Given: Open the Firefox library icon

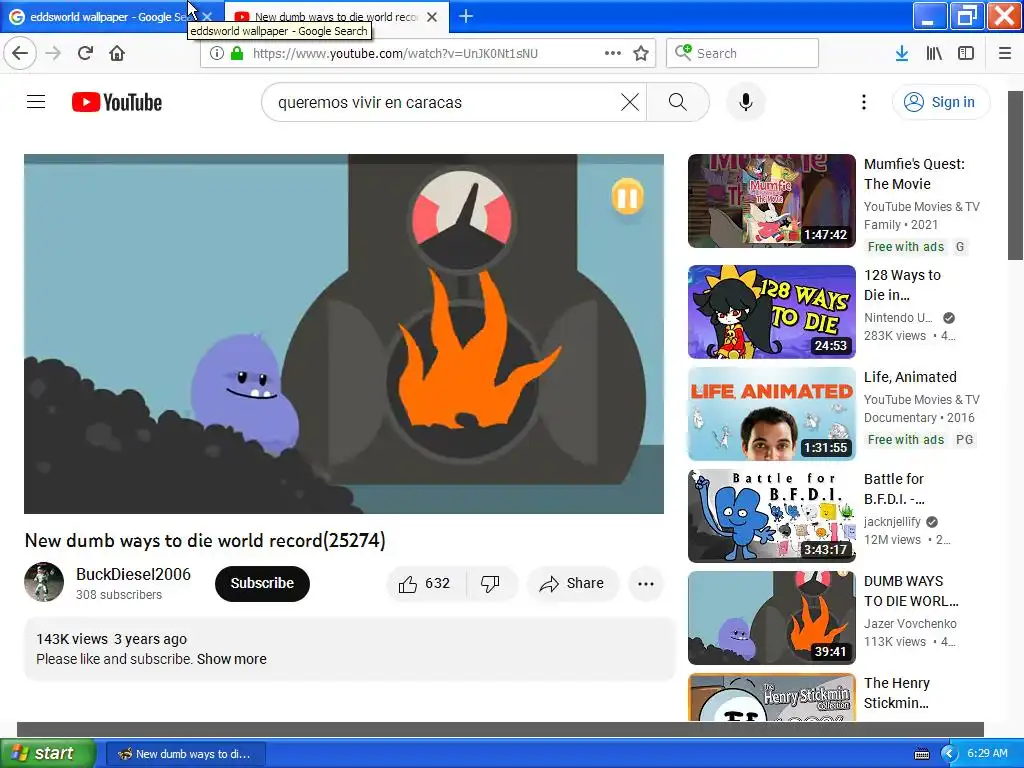Looking at the screenshot, I should (934, 53).
